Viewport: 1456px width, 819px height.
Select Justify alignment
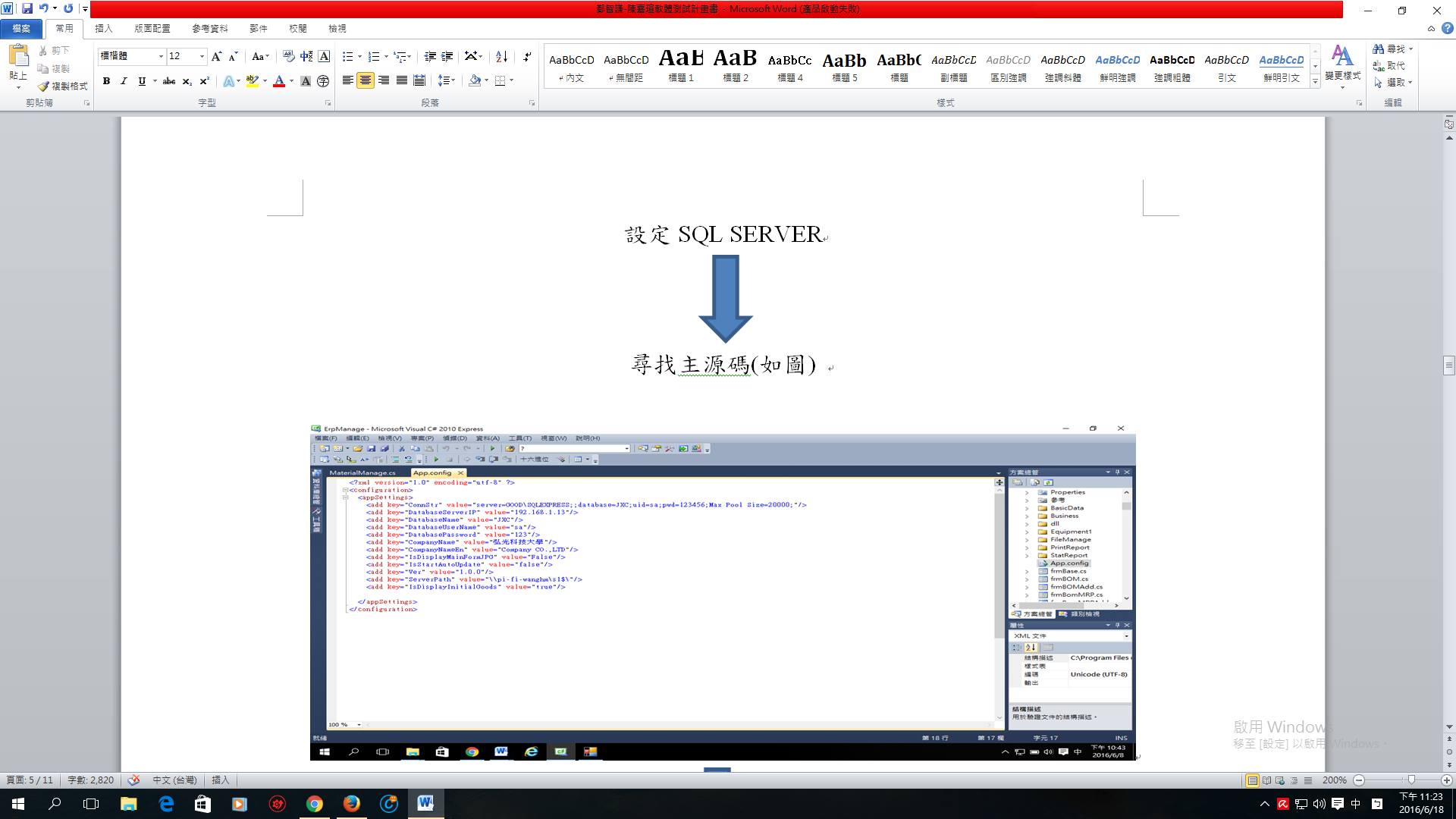[401, 80]
